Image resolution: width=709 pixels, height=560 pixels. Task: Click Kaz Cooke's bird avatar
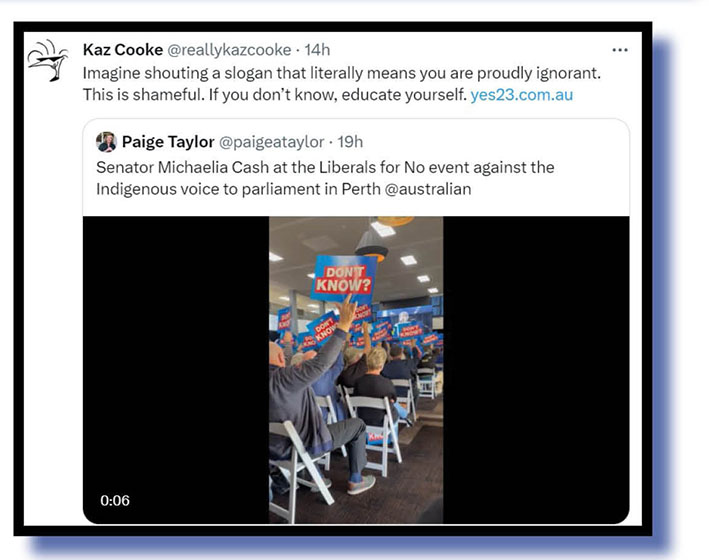[x=48, y=61]
